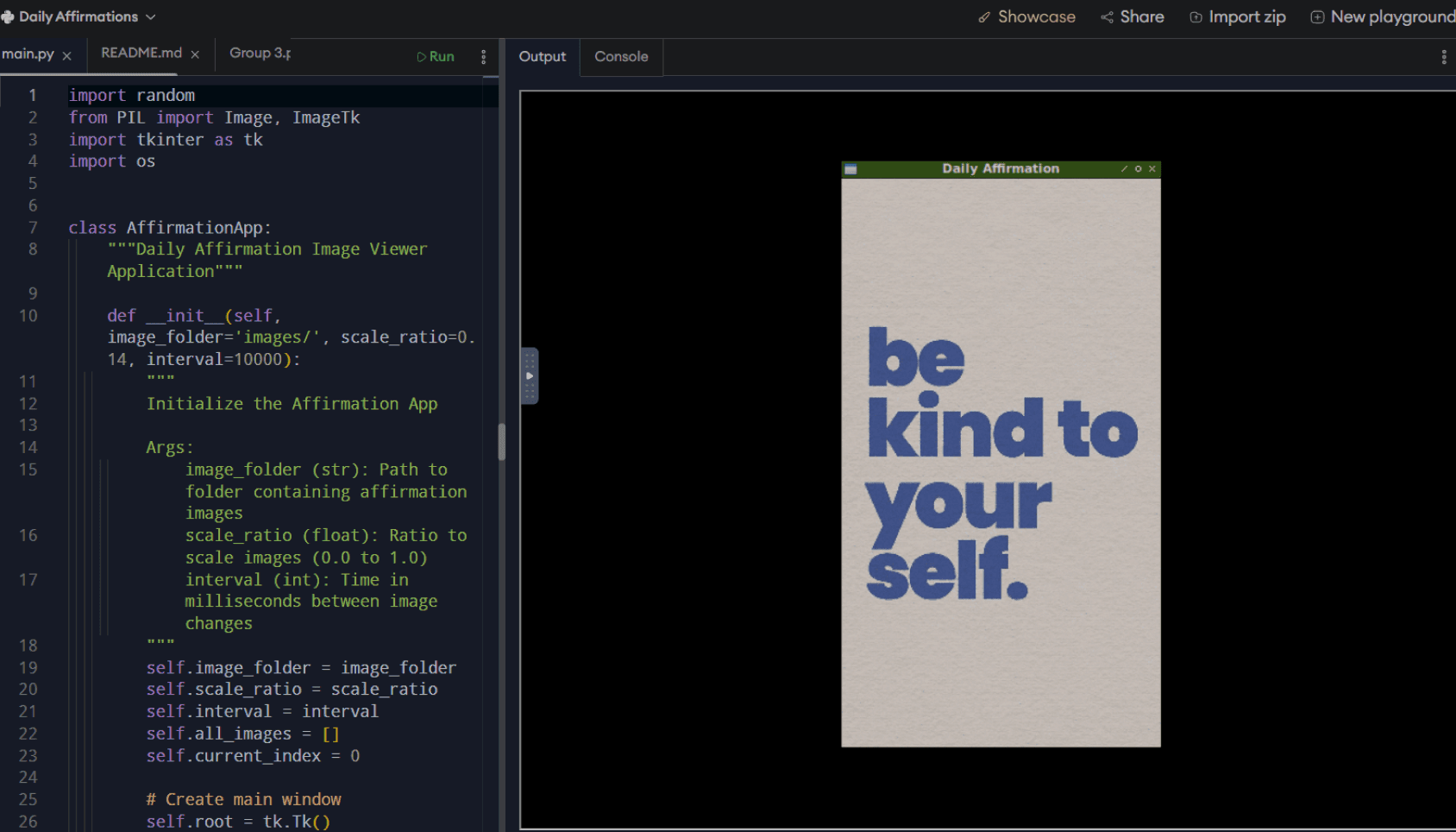Click the 'import os' line

[112, 161]
